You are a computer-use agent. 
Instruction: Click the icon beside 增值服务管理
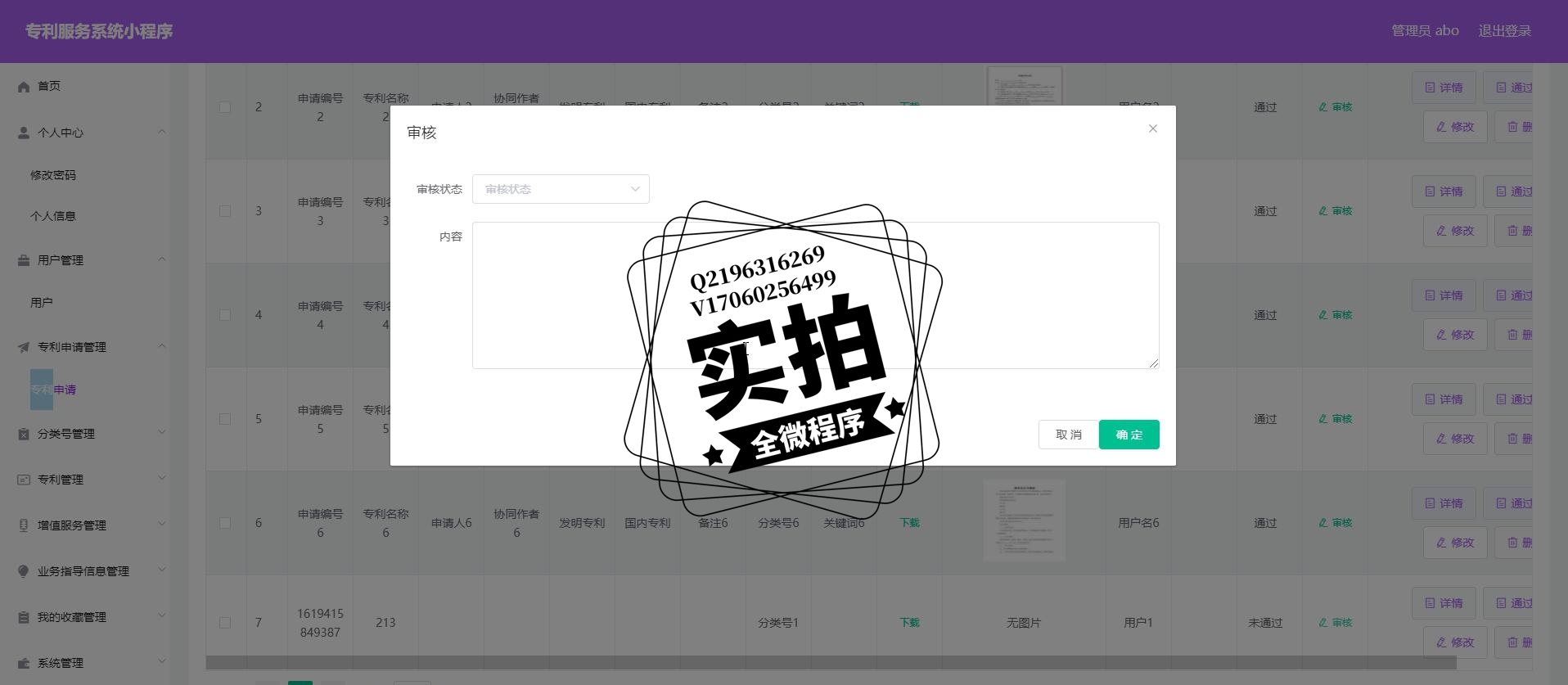(24, 525)
